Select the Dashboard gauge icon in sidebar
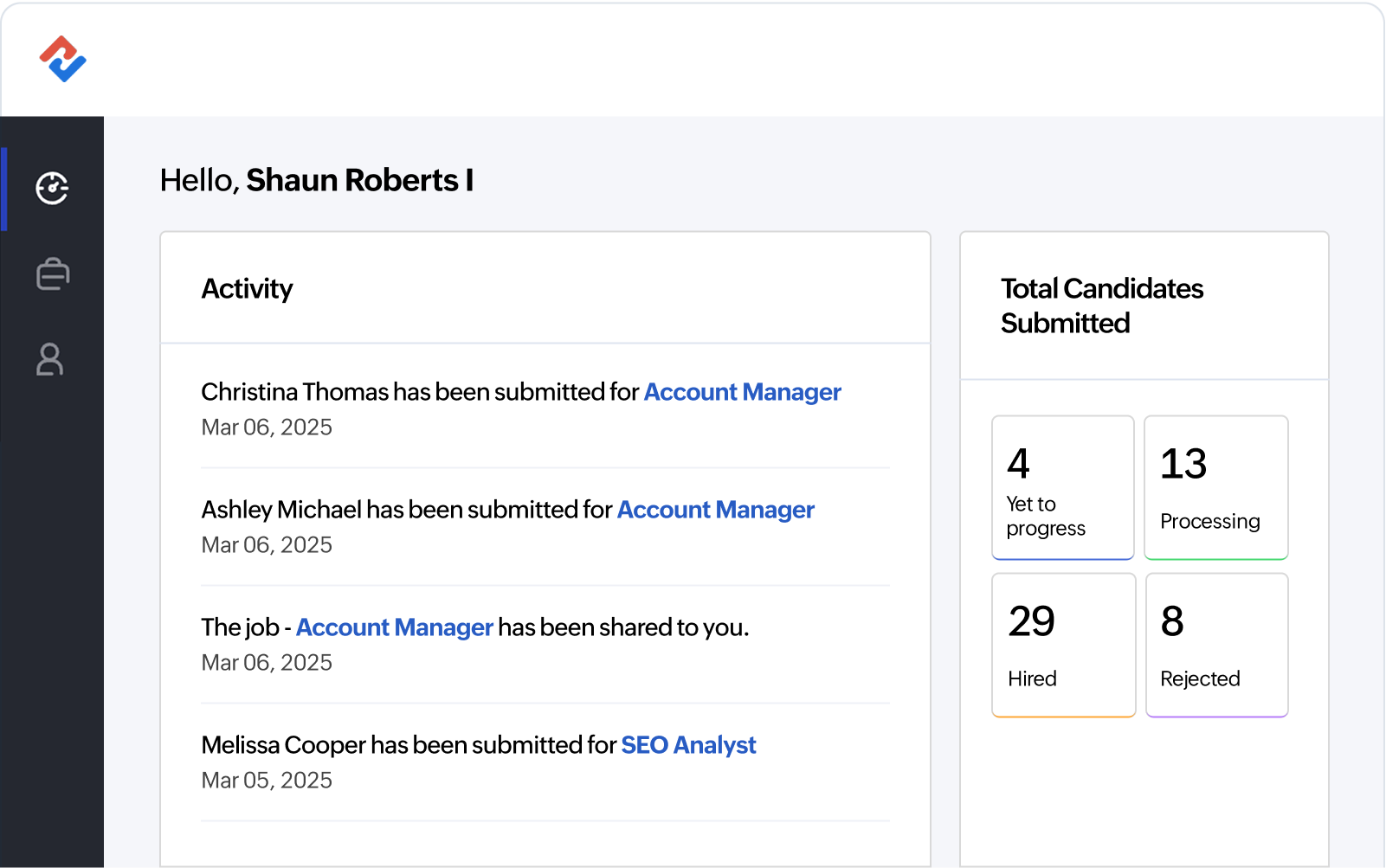 (52, 188)
